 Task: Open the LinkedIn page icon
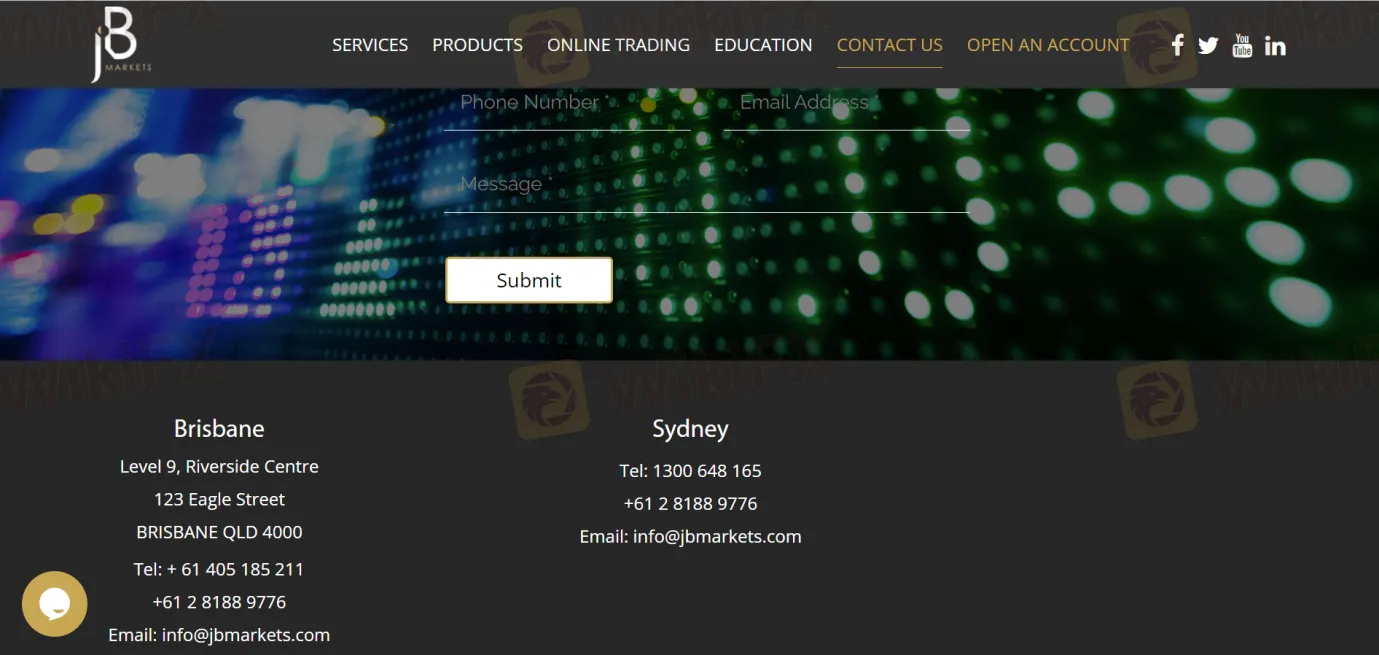1275,45
